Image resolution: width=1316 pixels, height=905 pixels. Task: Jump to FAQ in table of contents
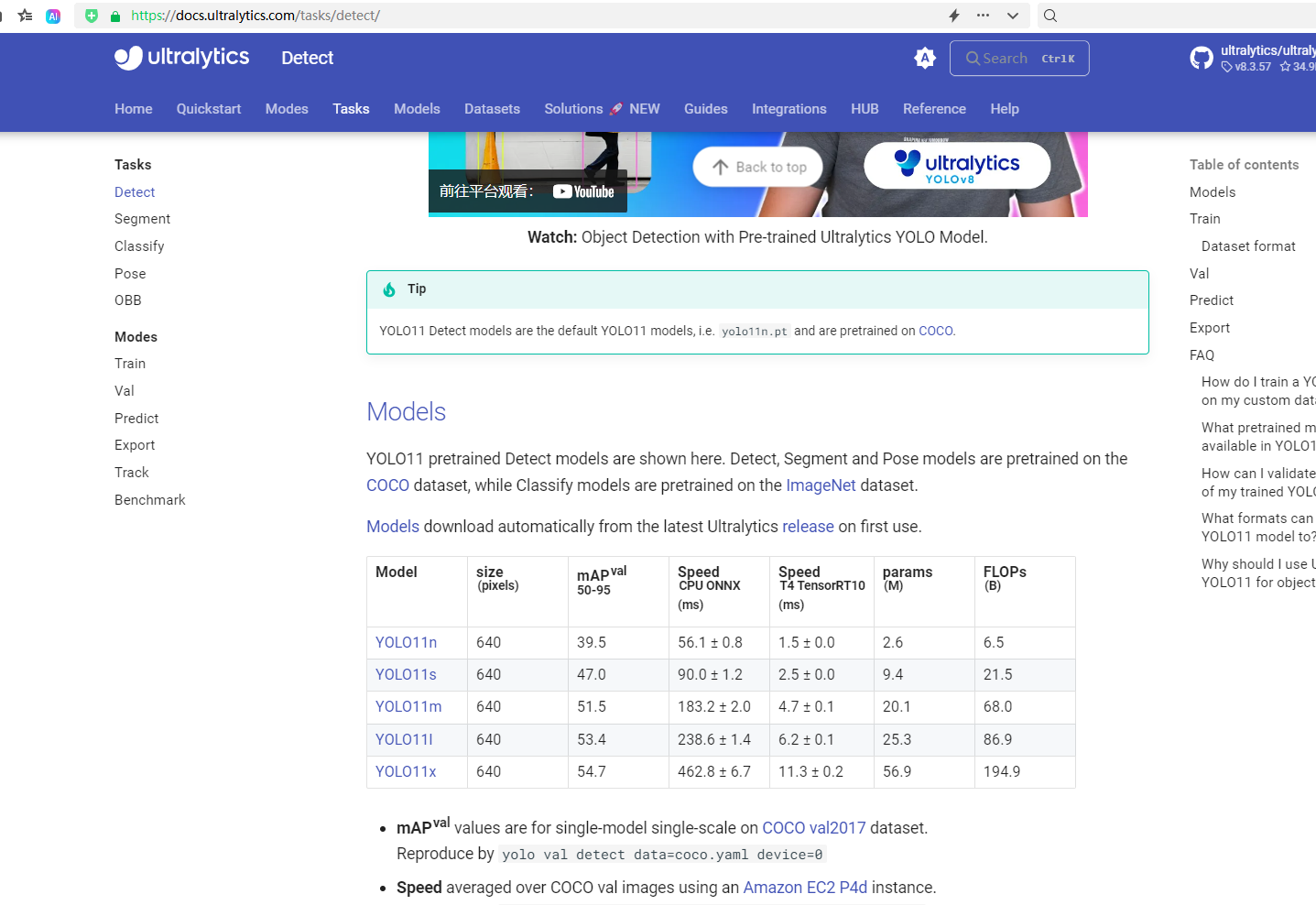click(1202, 355)
